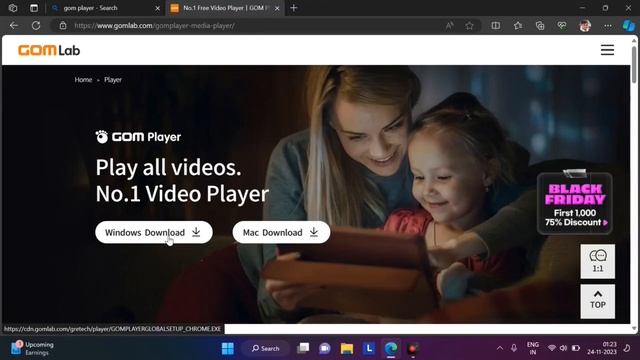Click Mac Download button
The width and height of the screenshot is (640, 360).
coord(281,232)
